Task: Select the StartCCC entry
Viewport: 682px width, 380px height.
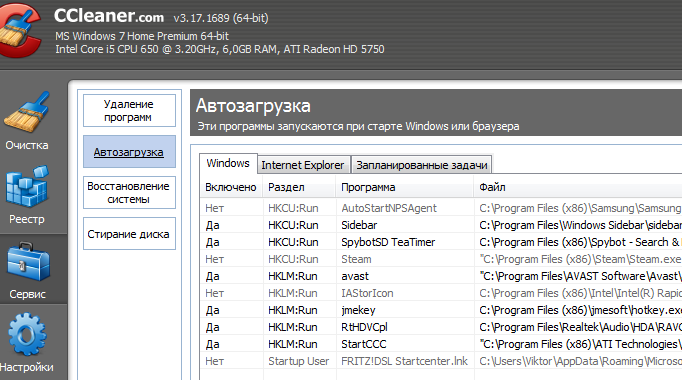Action: [x=364, y=344]
